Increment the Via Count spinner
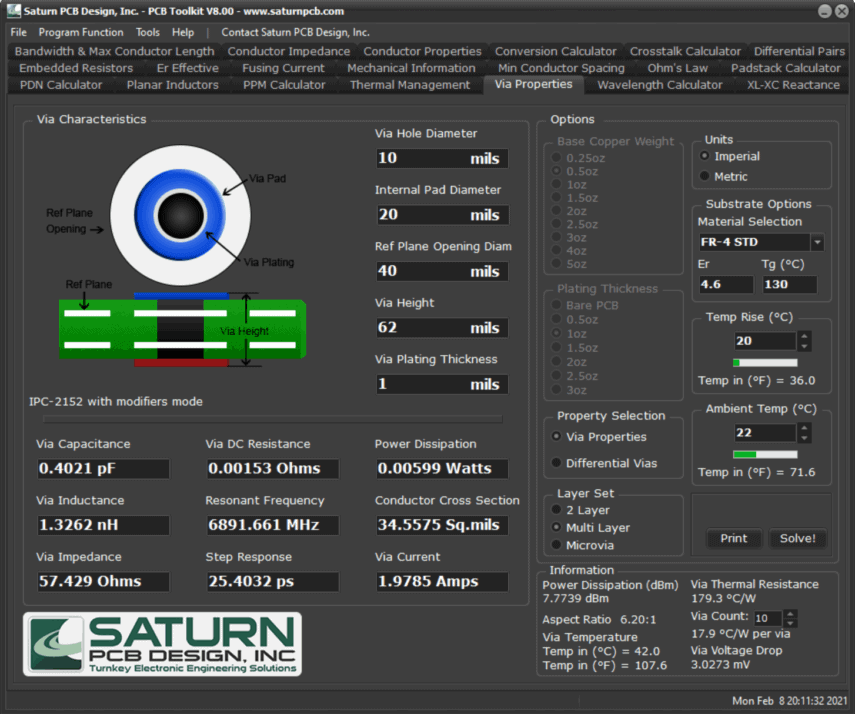Viewport: 855px width, 714px height. (791, 613)
